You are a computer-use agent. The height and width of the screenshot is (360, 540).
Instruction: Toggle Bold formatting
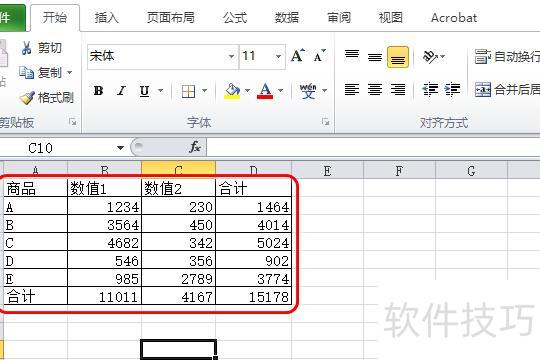(x=98, y=91)
